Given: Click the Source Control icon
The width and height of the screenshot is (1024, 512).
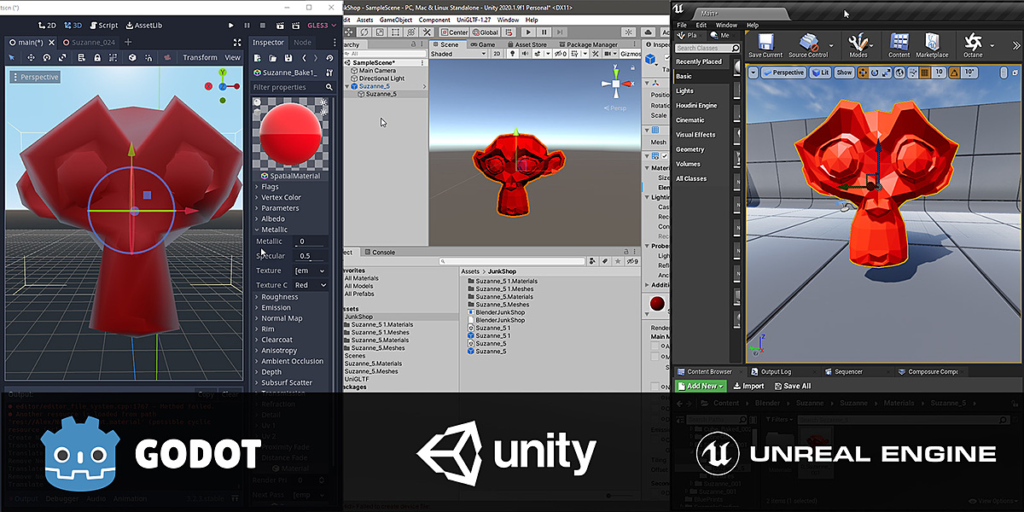Looking at the screenshot, I should click(808, 45).
